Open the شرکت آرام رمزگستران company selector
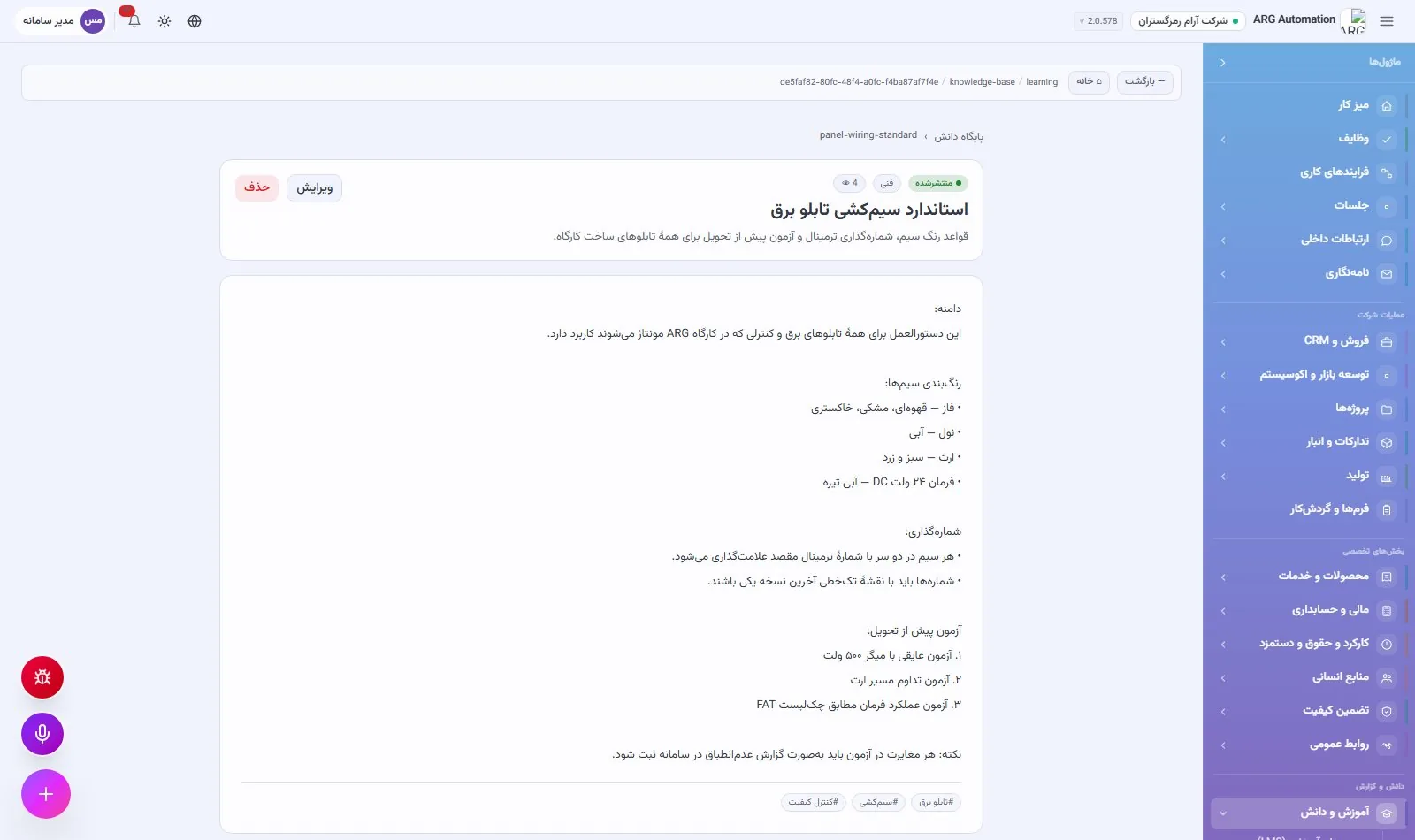 pyautogui.click(x=1188, y=21)
